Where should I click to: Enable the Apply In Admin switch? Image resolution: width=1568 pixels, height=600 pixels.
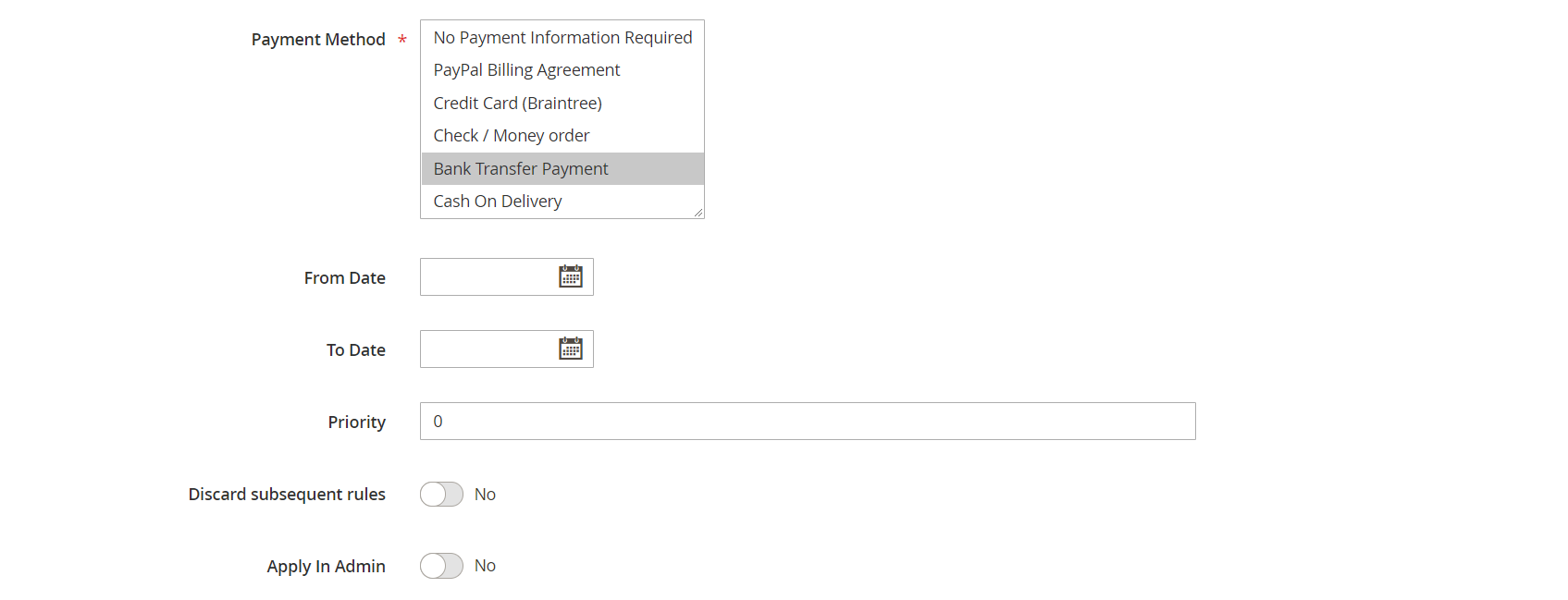(x=441, y=566)
